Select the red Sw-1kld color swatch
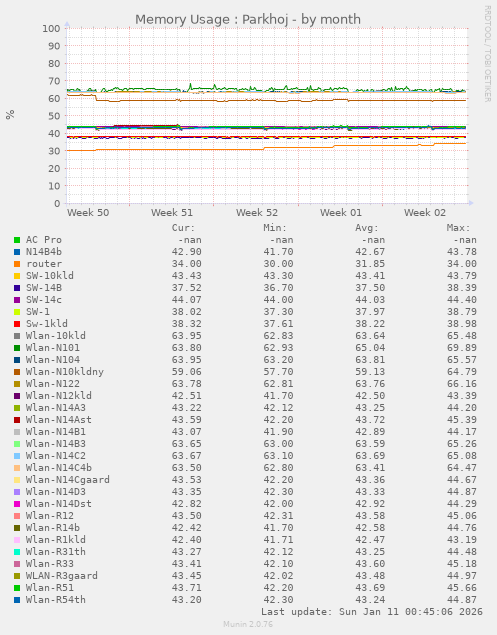Image resolution: width=497 pixels, height=635 pixels. tap(17, 324)
